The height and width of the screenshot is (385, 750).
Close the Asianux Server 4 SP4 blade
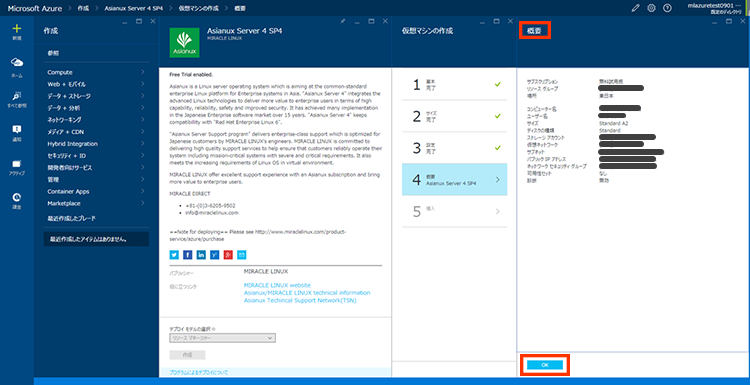(x=386, y=22)
